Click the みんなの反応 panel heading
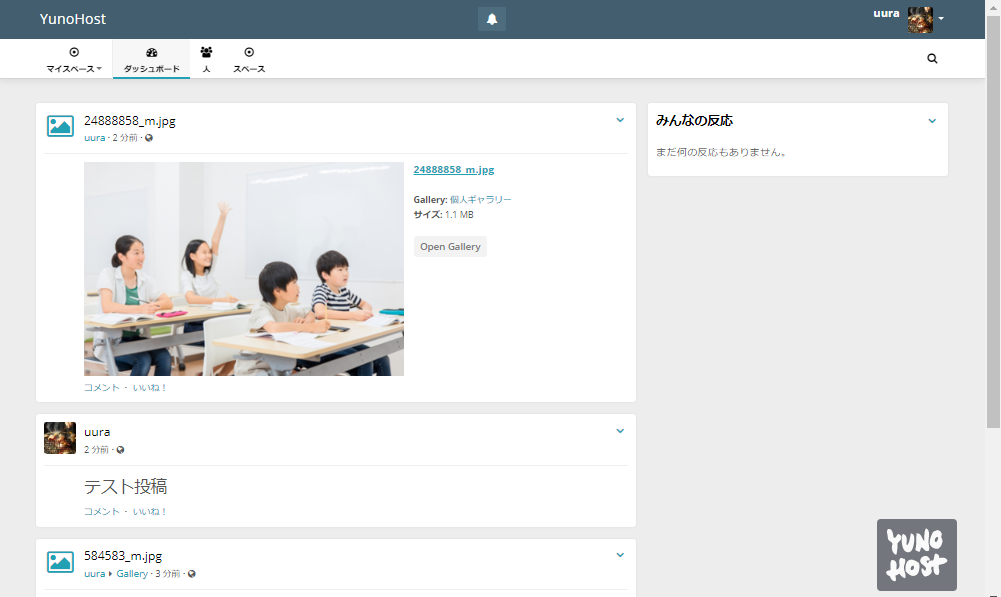The width and height of the screenshot is (1001, 597). (695, 121)
